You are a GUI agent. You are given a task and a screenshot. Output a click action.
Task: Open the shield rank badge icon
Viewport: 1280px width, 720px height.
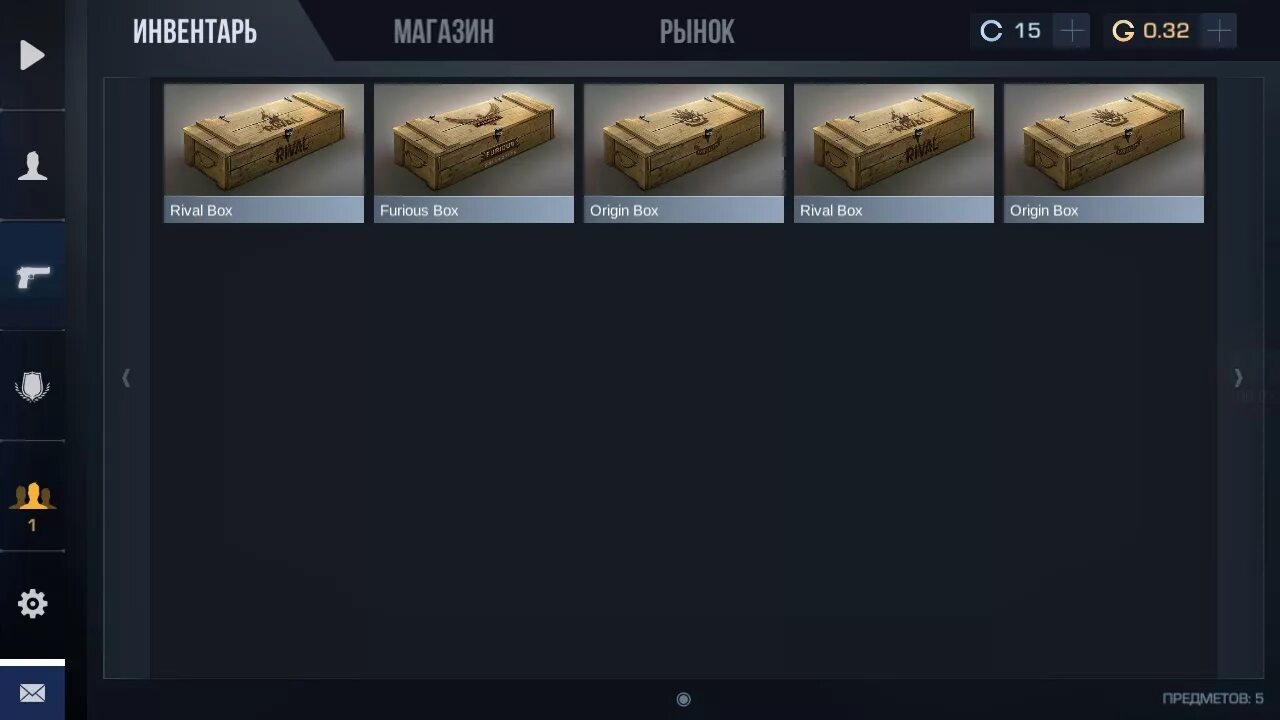coord(32,386)
